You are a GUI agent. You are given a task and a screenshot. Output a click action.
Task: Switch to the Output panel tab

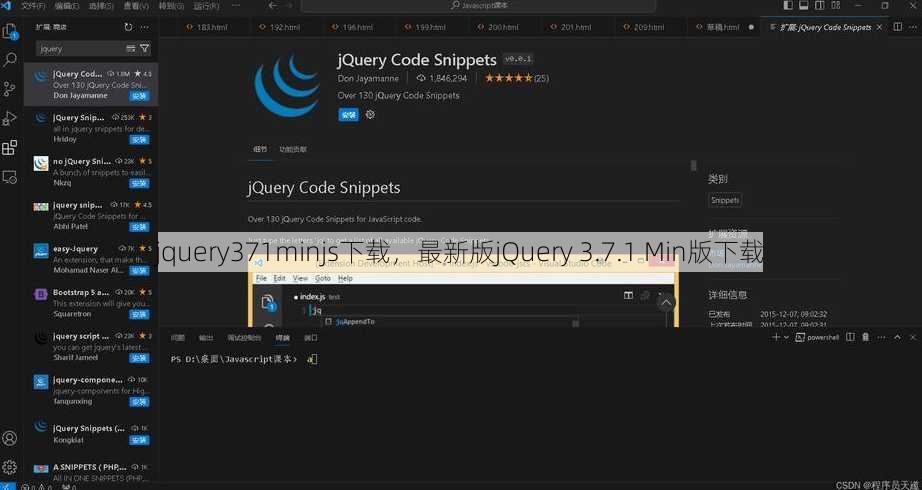[206, 338]
